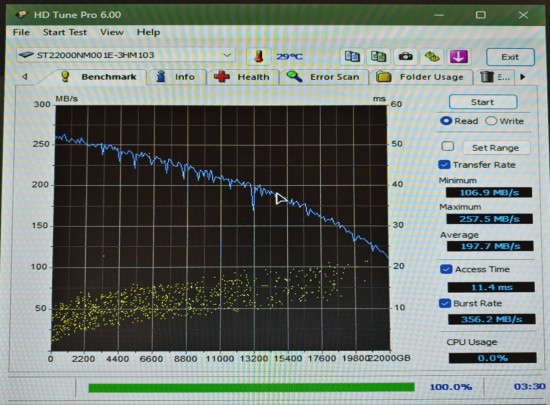Viewport: 550px width, 405px height.
Task: Select the Read radio button
Action: click(x=446, y=121)
